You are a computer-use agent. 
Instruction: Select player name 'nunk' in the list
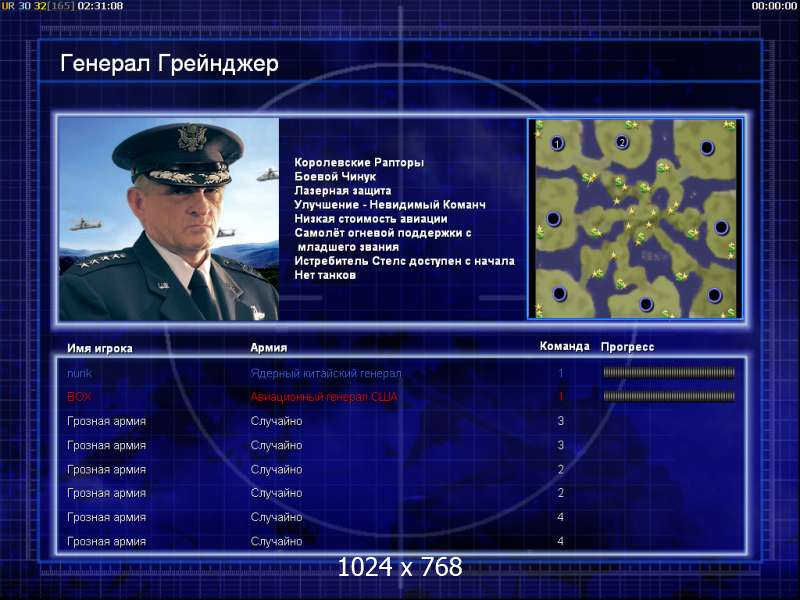pos(80,373)
